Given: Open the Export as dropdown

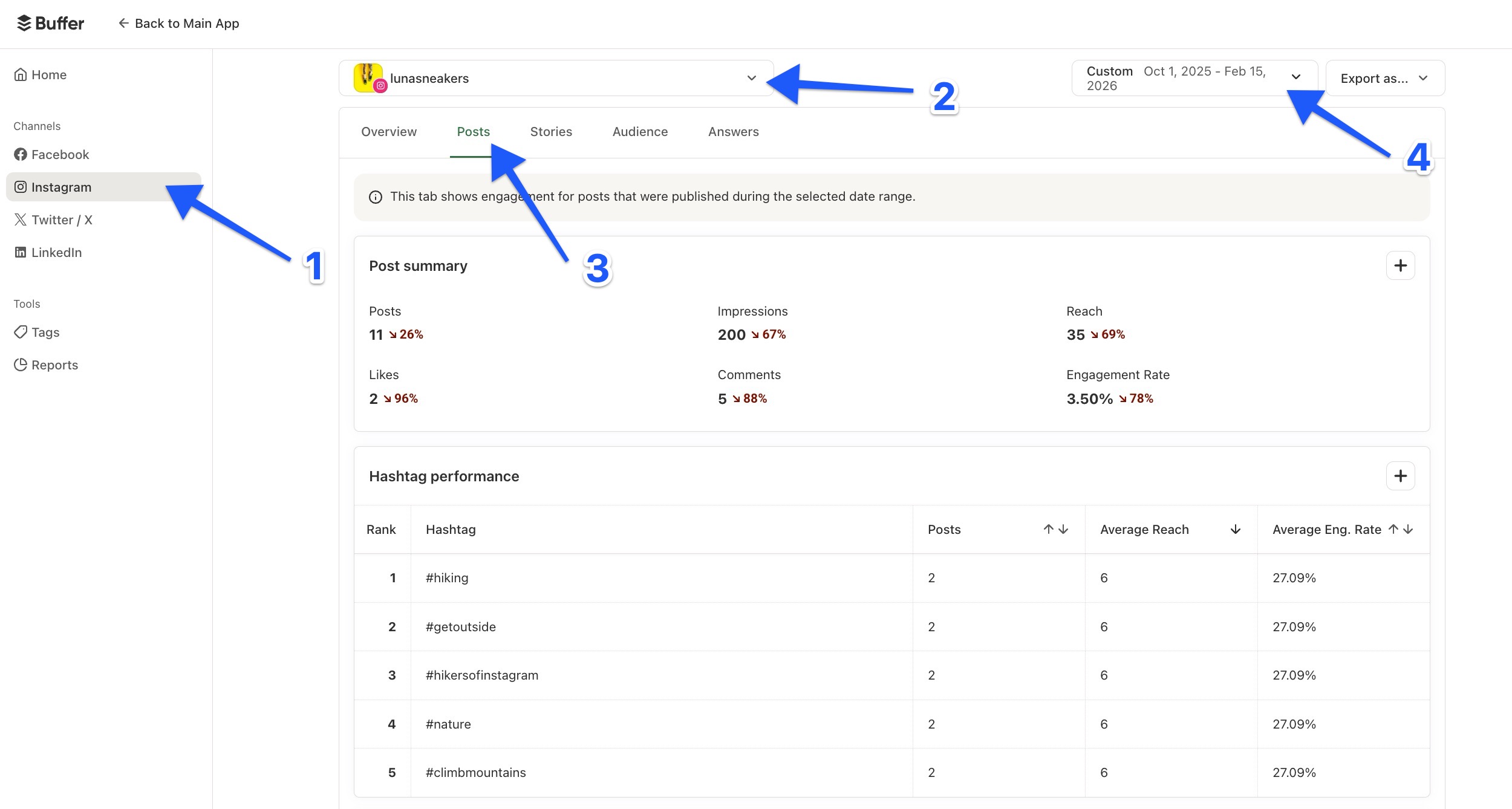Looking at the screenshot, I should click(x=1385, y=78).
